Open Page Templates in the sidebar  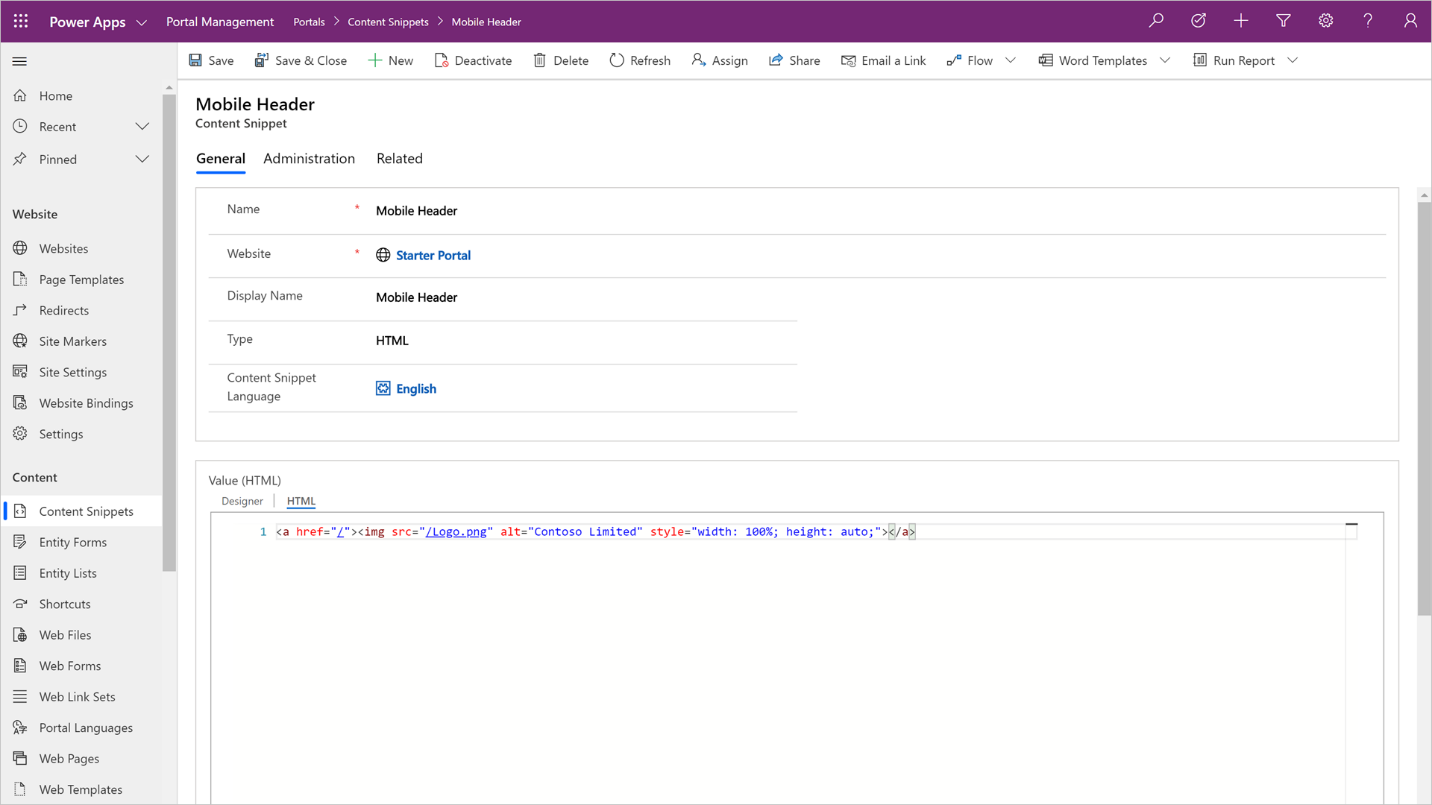pos(81,279)
